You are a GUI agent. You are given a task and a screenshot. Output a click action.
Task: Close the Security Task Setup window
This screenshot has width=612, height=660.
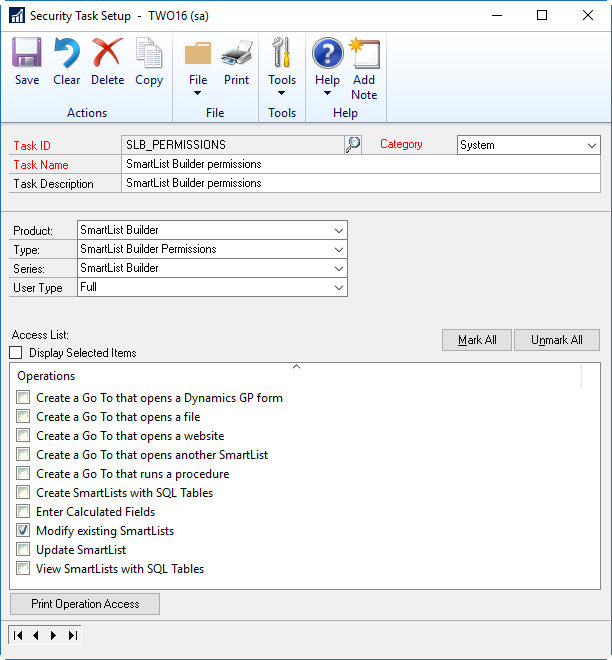pos(588,16)
